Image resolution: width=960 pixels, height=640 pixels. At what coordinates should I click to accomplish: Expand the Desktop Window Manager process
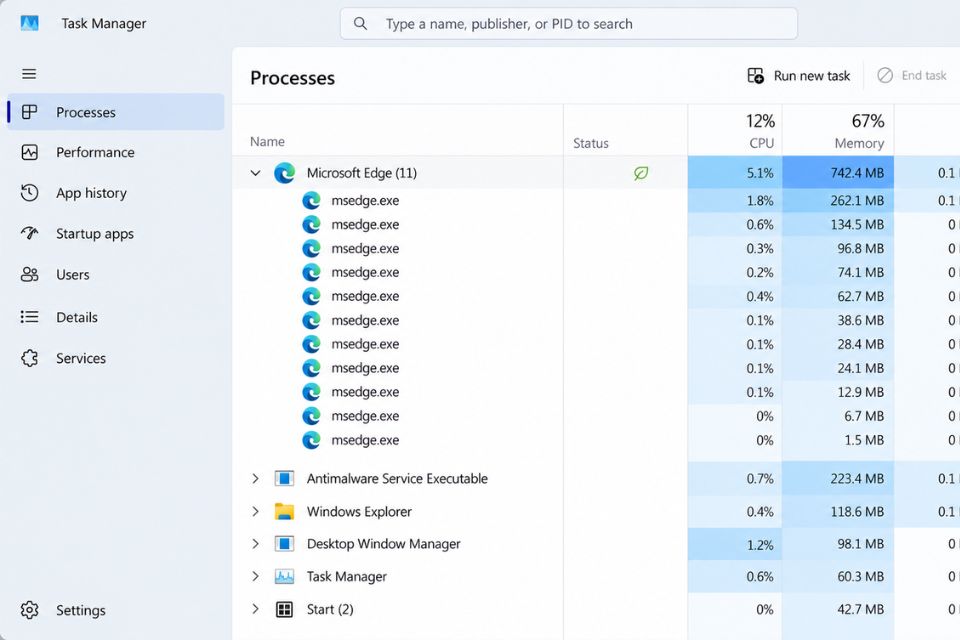click(x=255, y=544)
